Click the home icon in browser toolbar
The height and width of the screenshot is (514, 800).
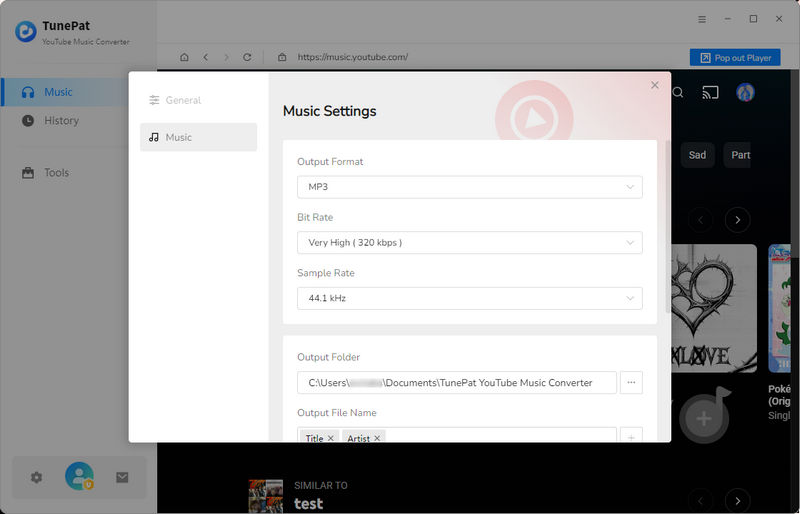184,58
